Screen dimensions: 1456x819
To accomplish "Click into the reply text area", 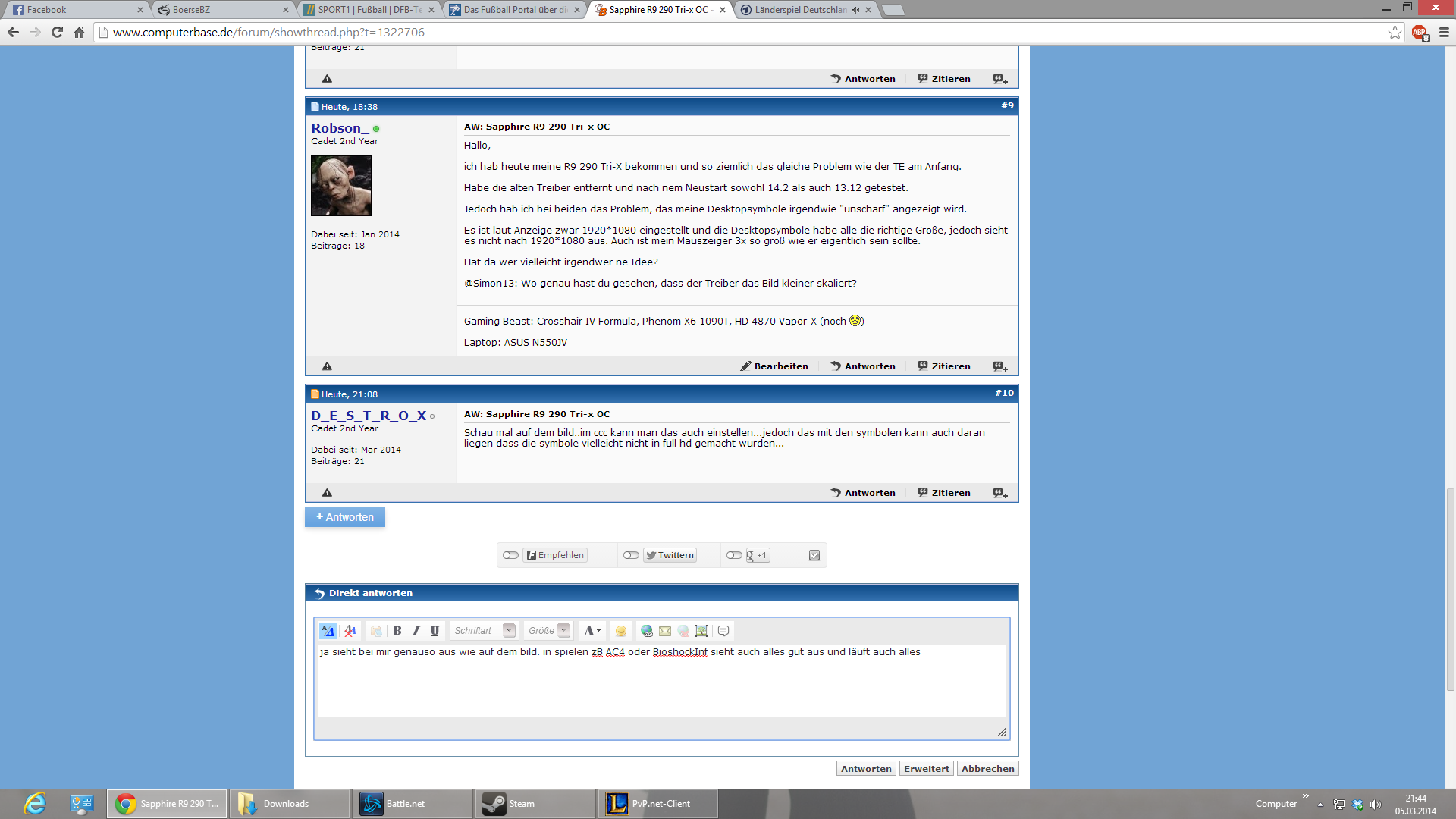I will [661, 682].
